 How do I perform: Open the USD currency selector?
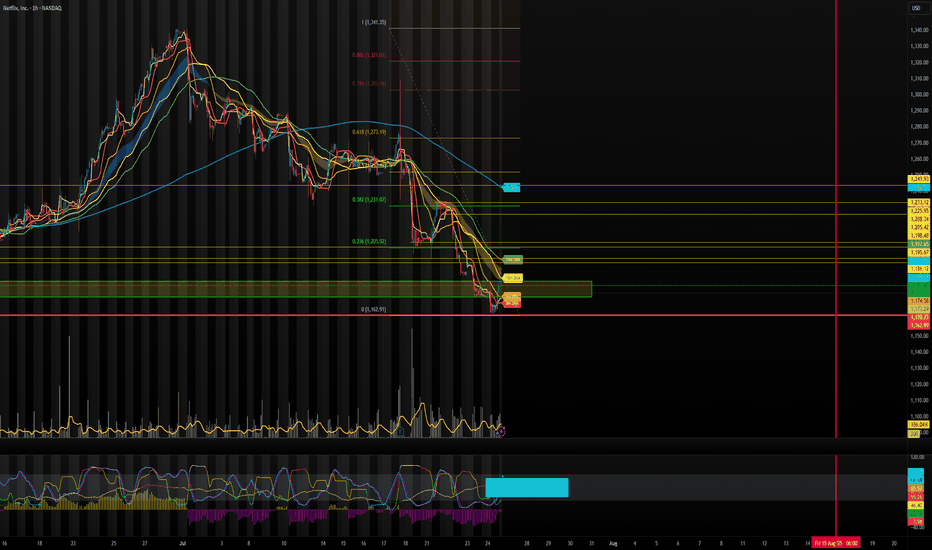coord(916,8)
